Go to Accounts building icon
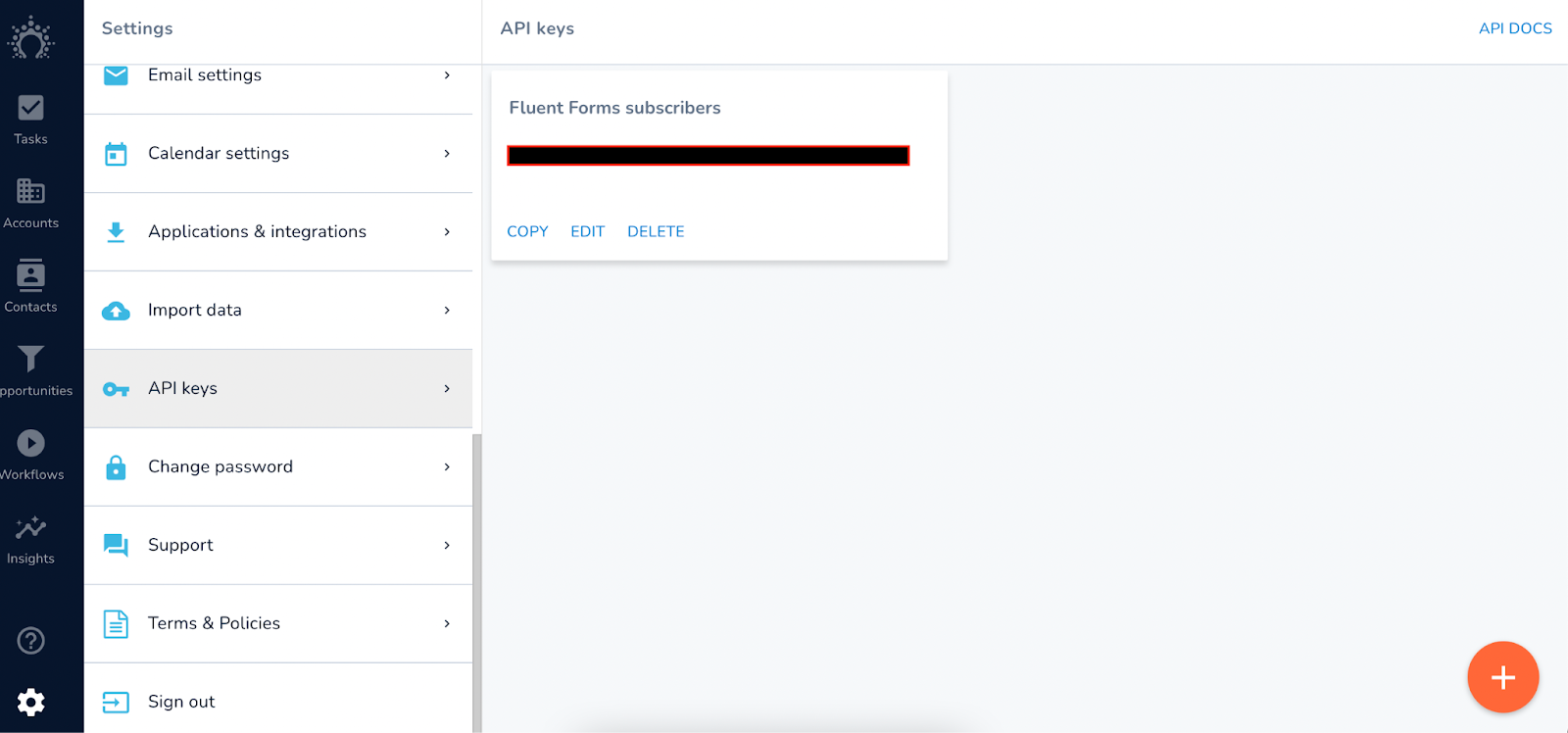Screen dimensions: 1568x733 [x=30, y=191]
